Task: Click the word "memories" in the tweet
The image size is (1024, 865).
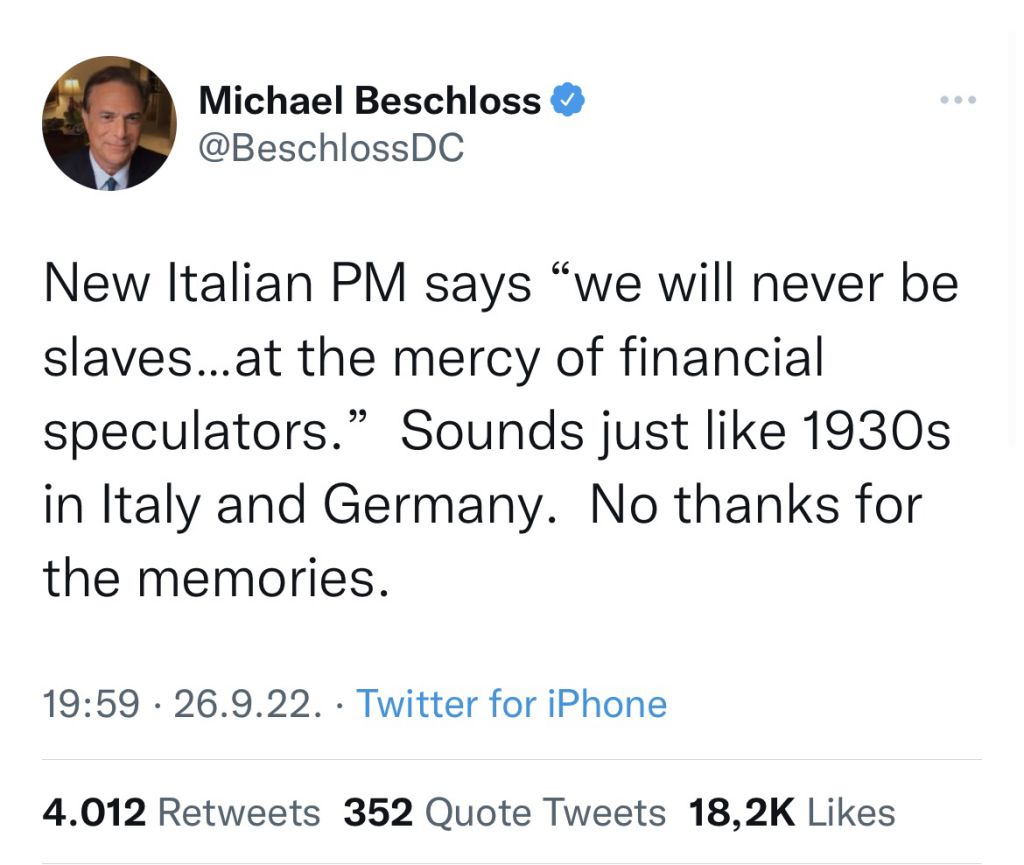Action: pos(258,577)
